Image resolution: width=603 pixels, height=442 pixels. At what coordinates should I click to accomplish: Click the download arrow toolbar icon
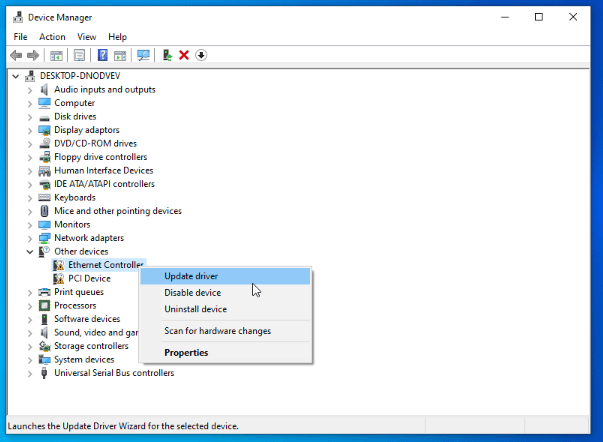[201, 55]
